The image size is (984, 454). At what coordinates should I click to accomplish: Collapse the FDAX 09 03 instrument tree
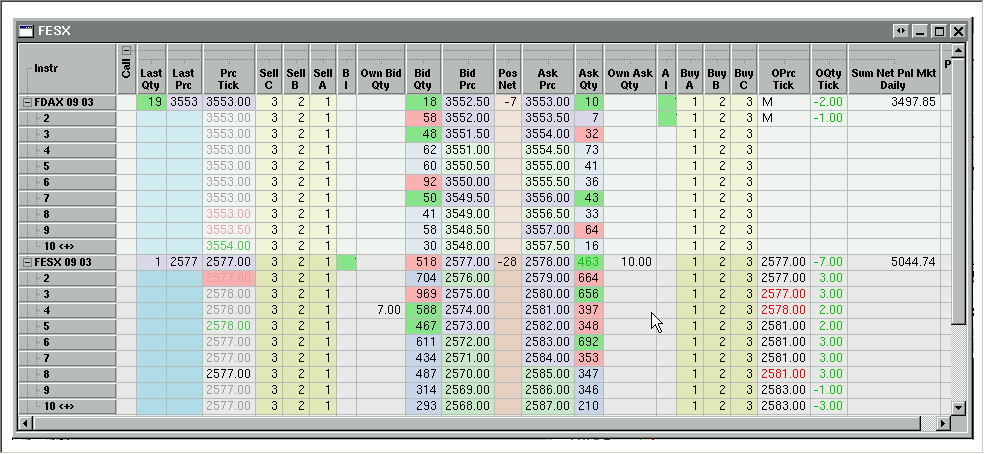26,102
